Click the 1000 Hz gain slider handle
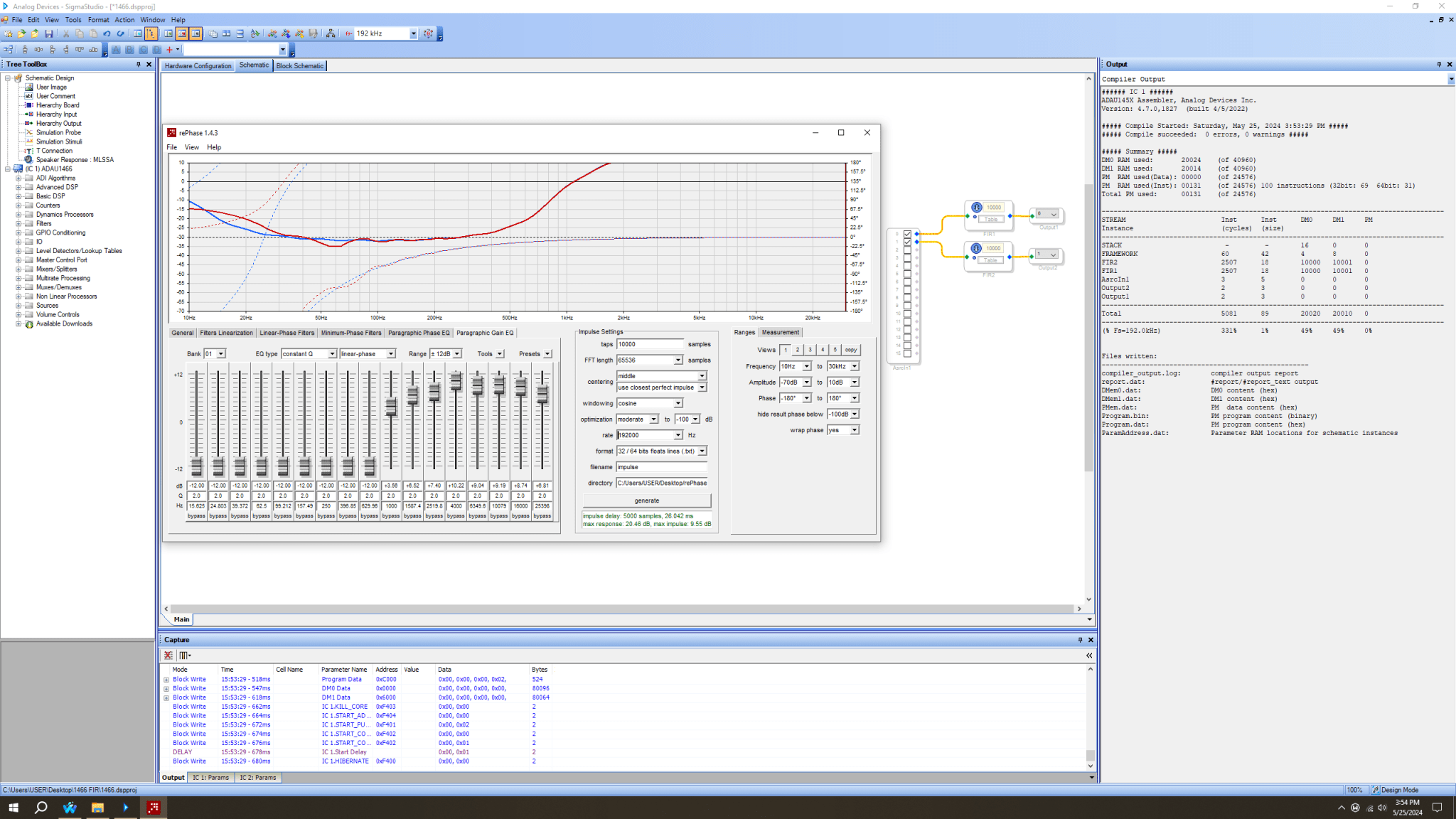Viewport: 1456px width, 819px height. (391, 407)
